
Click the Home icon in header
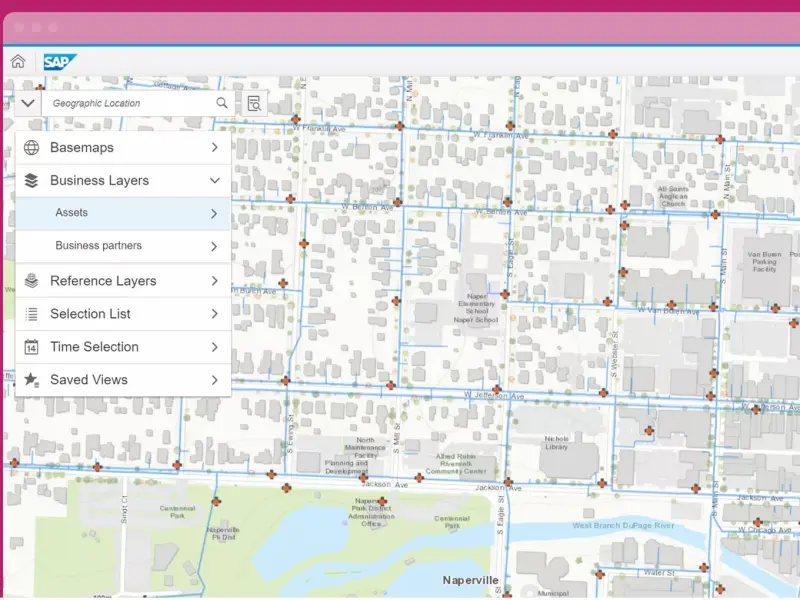[18, 61]
